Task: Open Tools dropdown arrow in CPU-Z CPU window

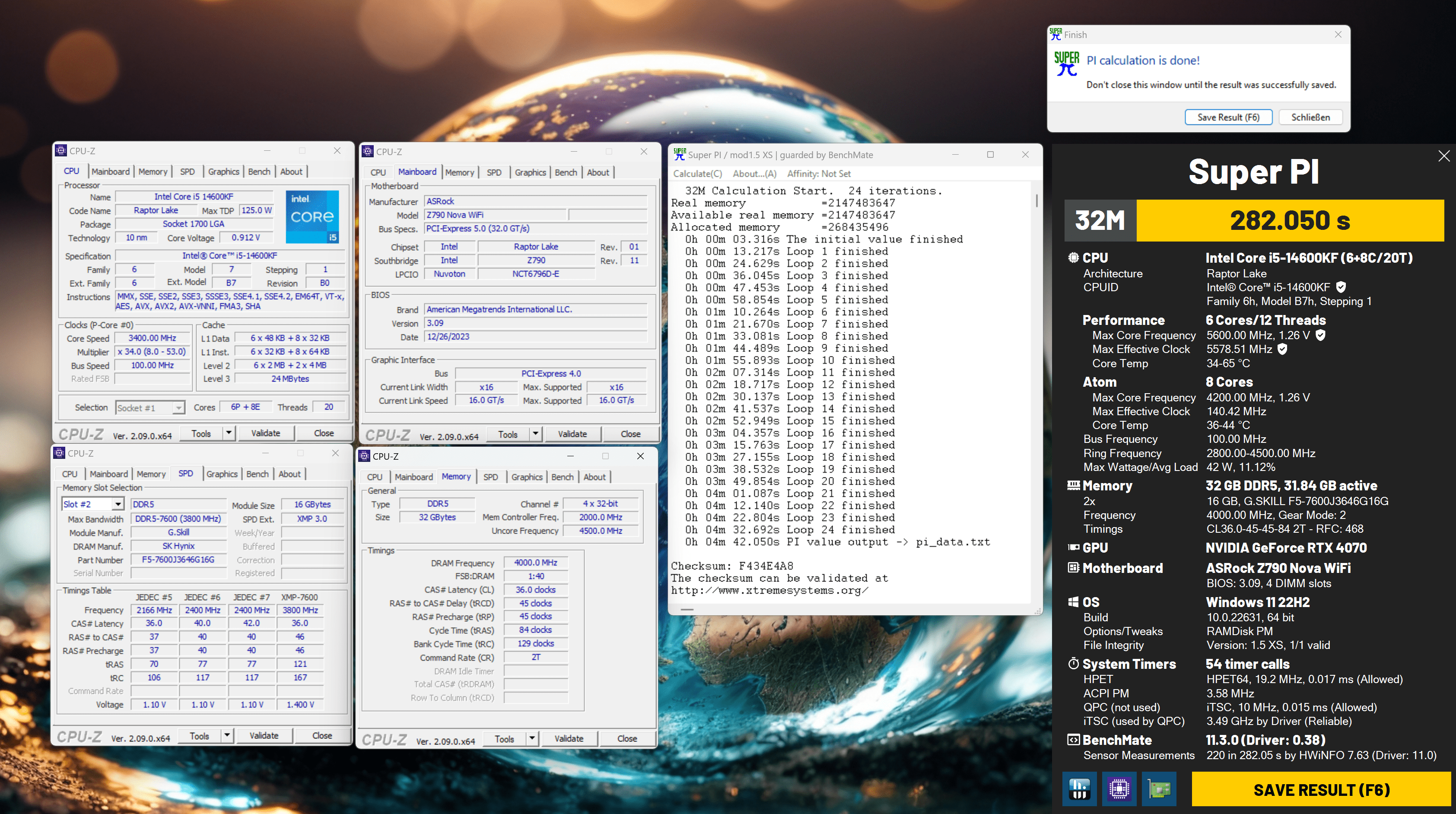Action: pyautogui.click(x=229, y=433)
